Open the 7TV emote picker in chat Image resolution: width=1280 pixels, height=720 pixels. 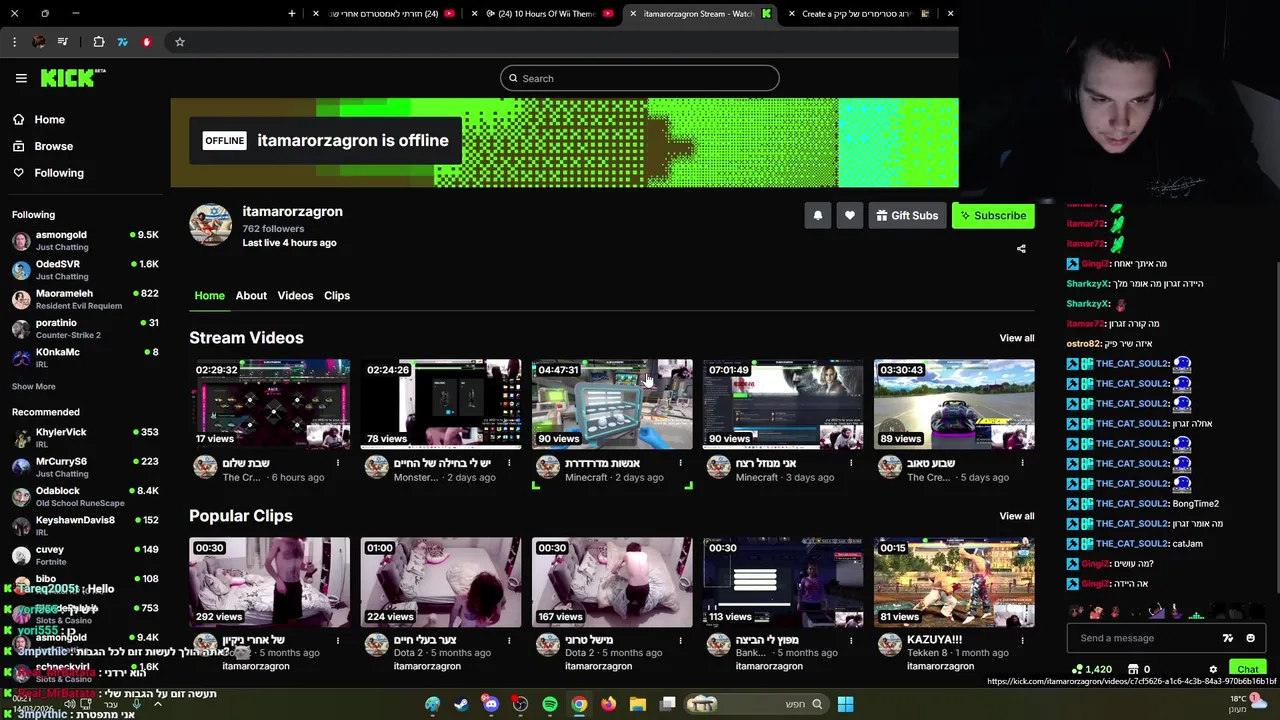pyautogui.click(x=1228, y=638)
